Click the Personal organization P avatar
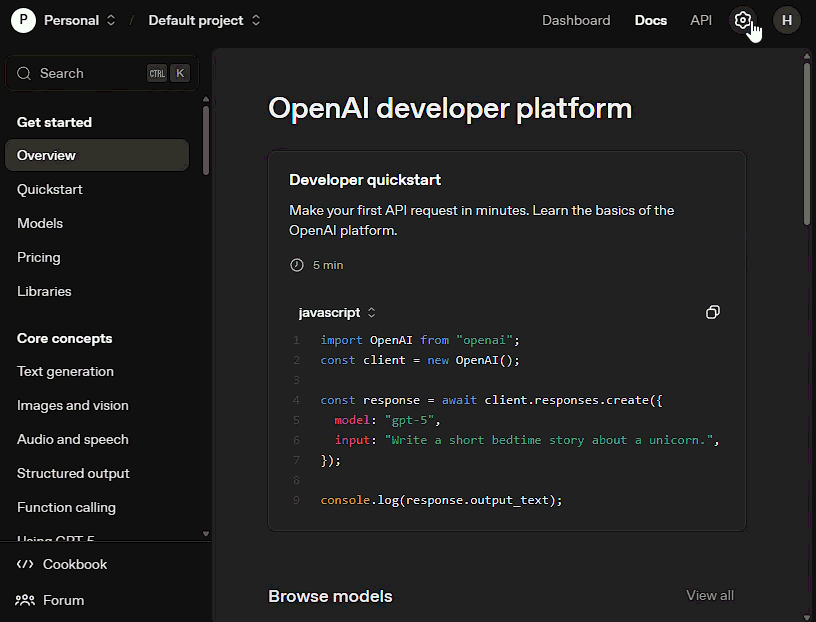The image size is (816, 622). tap(25, 20)
